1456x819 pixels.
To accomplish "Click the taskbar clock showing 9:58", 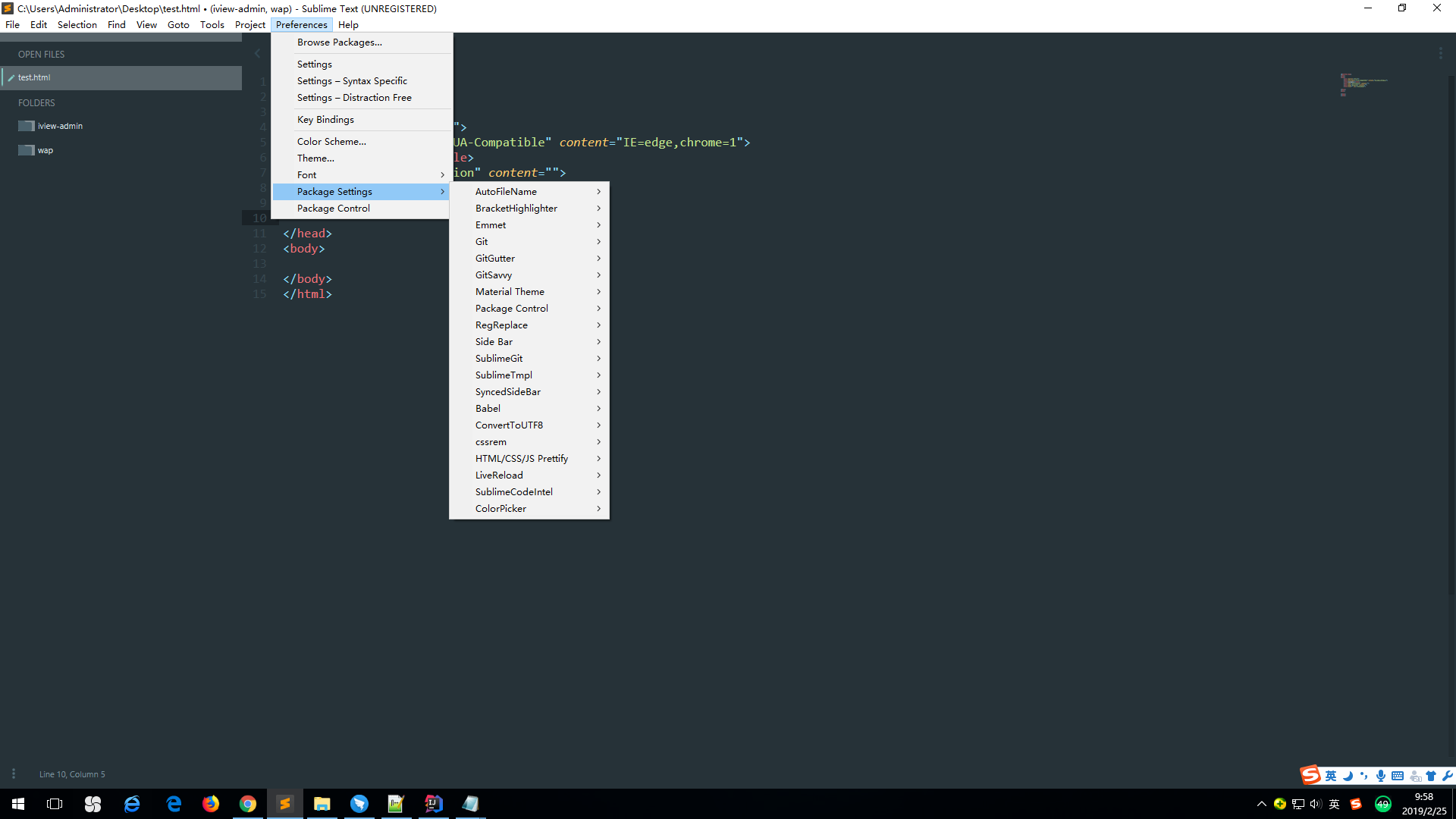I will point(1423,804).
